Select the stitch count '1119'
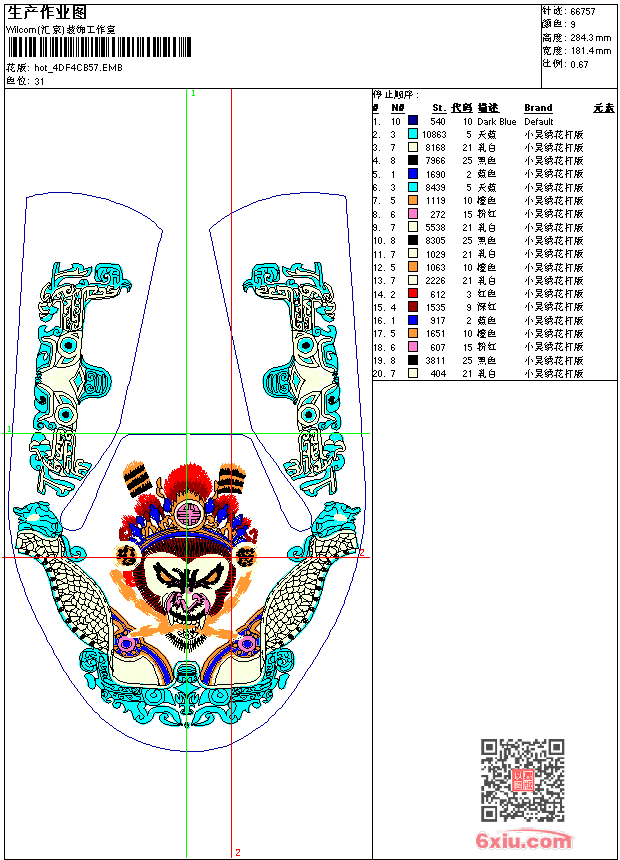Viewport: 620px width, 860px height. pyautogui.click(x=435, y=201)
